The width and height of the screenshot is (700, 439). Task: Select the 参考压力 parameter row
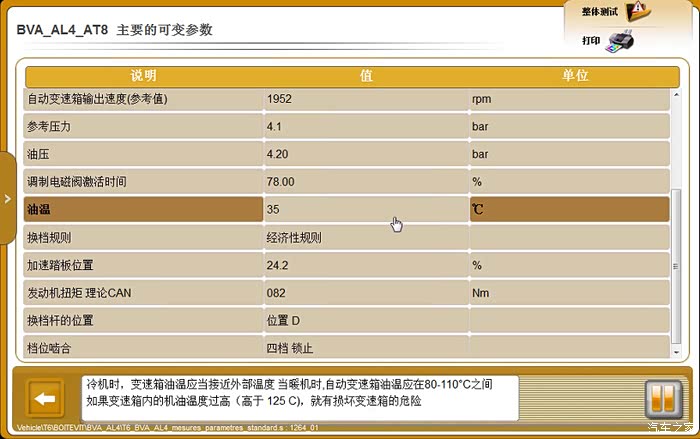pos(143,127)
